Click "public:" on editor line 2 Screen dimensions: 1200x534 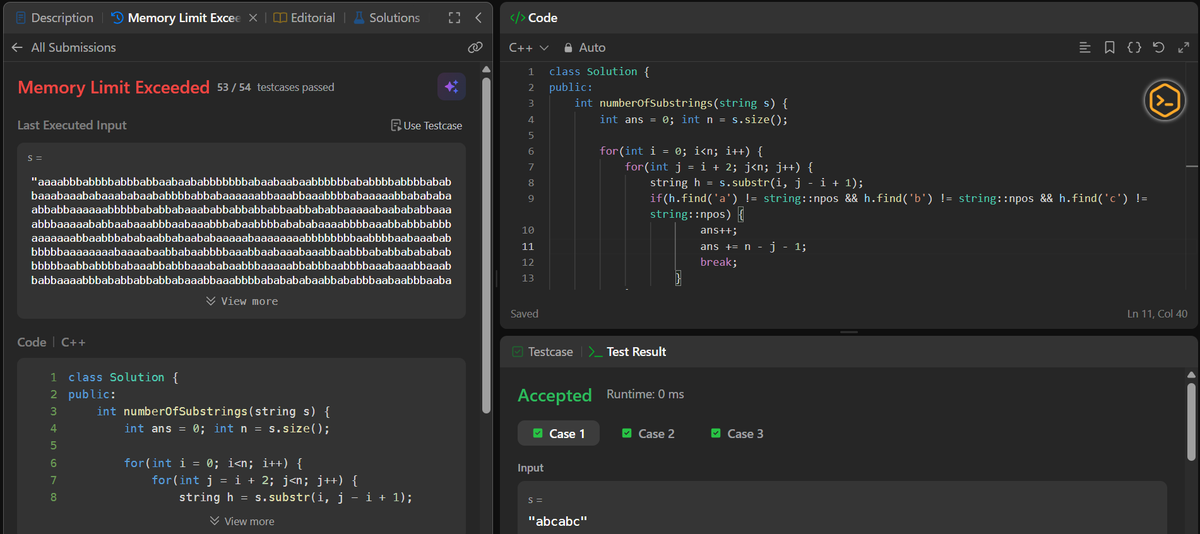pos(571,87)
